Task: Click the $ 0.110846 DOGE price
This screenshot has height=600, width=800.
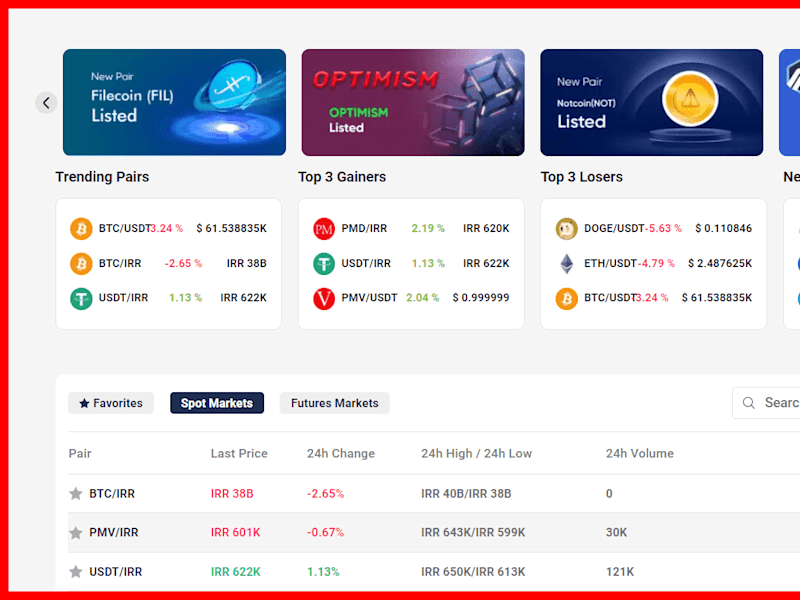Action: (723, 228)
